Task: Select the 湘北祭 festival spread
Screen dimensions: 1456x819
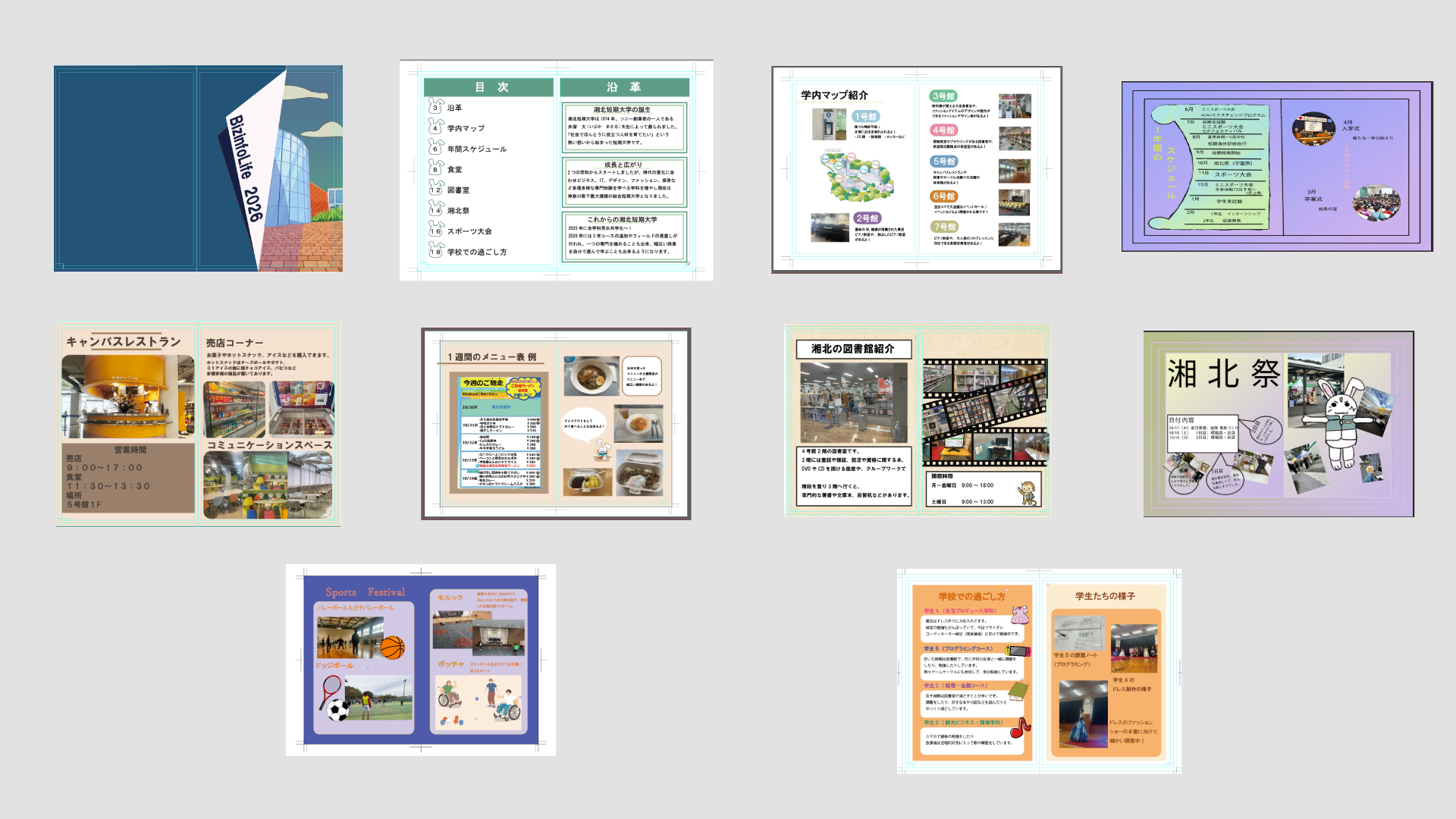Action: (1279, 424)
